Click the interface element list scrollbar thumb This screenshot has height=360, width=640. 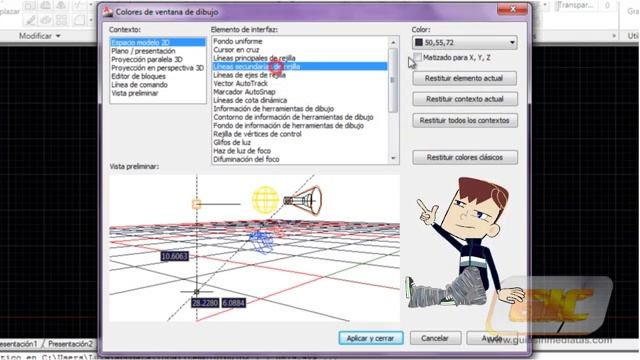393,80
